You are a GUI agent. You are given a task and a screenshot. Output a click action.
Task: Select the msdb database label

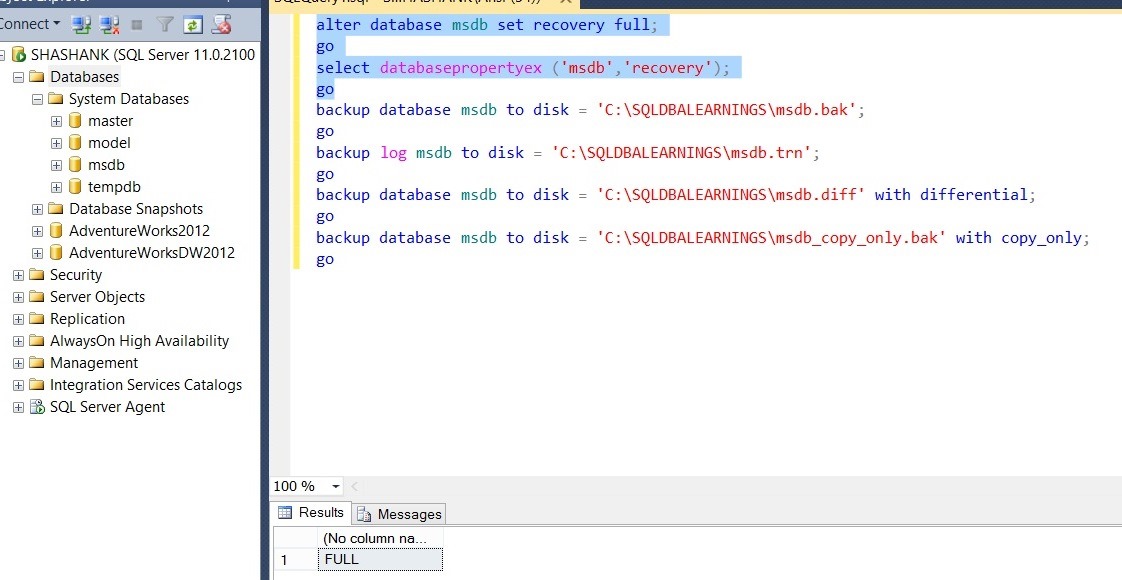[x=106, y=165]
